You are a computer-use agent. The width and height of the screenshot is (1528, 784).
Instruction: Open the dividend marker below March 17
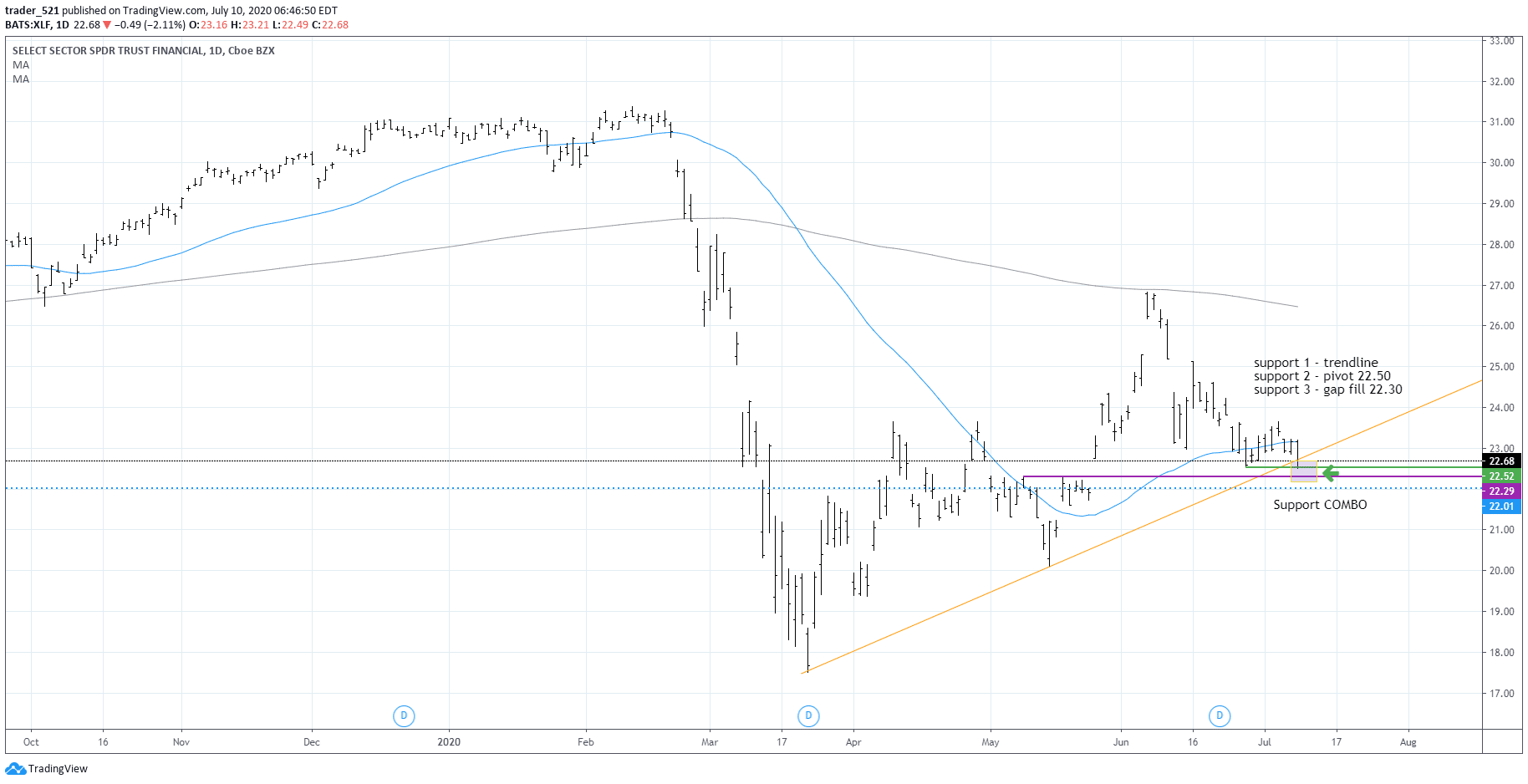pyautogui.click(x=807, y=715)
